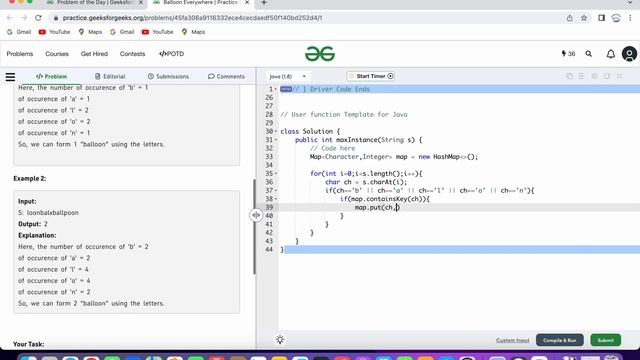Screen dimensions: 640x360
Task: Click Start Timer button
Action: 371,76
